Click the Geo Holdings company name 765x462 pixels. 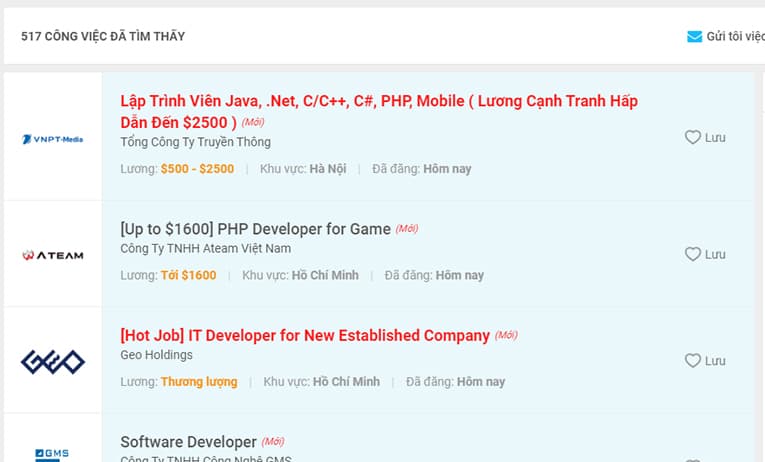click(157, 355)
